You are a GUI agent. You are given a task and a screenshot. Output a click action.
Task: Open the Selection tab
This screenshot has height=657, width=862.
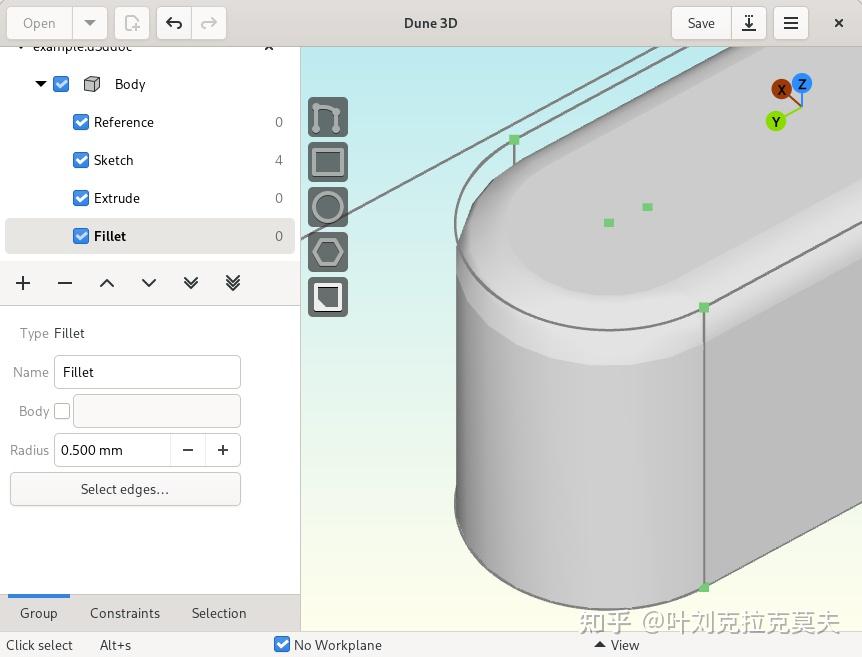pos(218,613)
